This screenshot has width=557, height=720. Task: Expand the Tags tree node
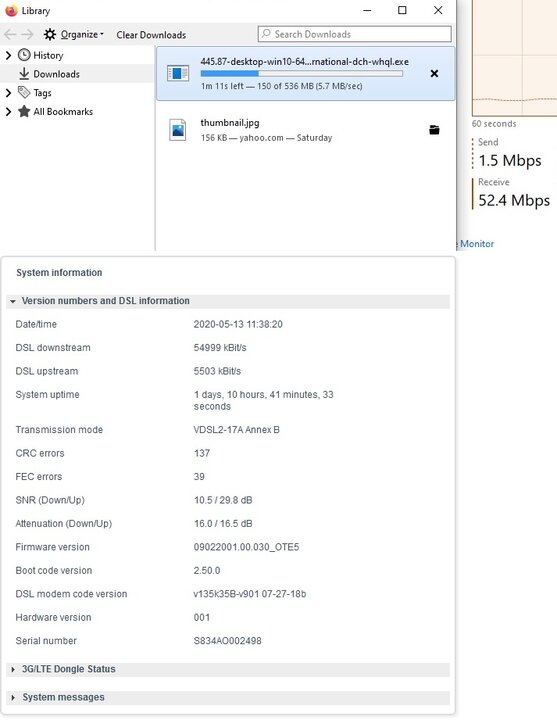tap(8, 93)
